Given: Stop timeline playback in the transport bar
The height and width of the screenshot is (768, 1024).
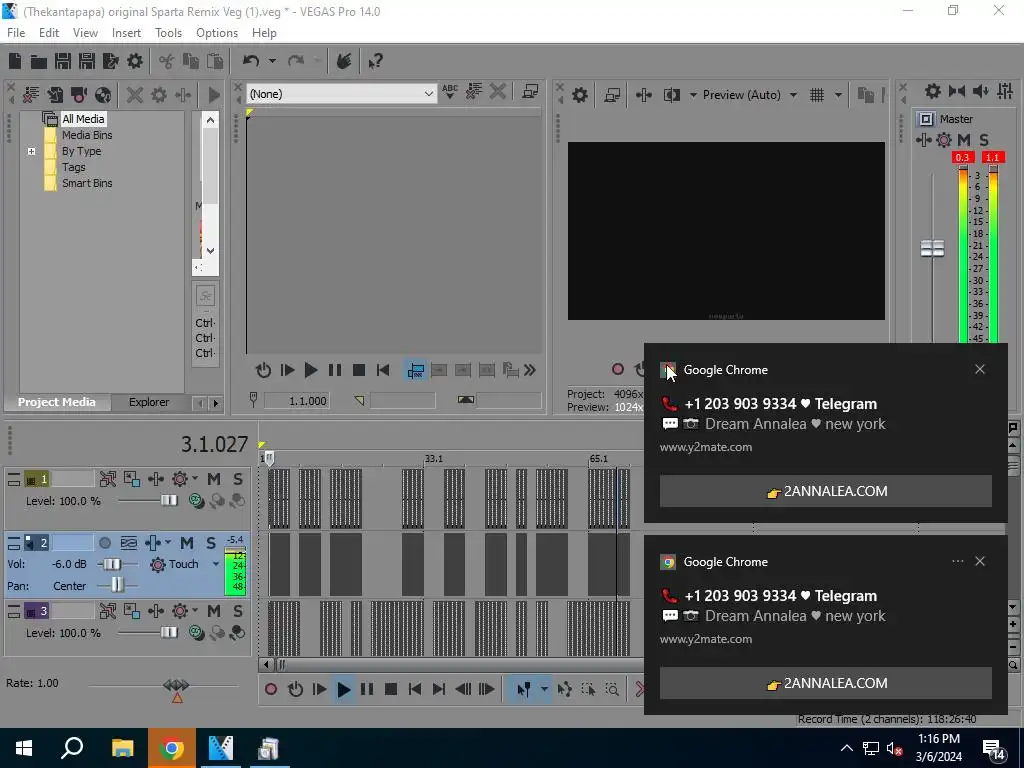Looking at the screenshot, I should 391,689.
